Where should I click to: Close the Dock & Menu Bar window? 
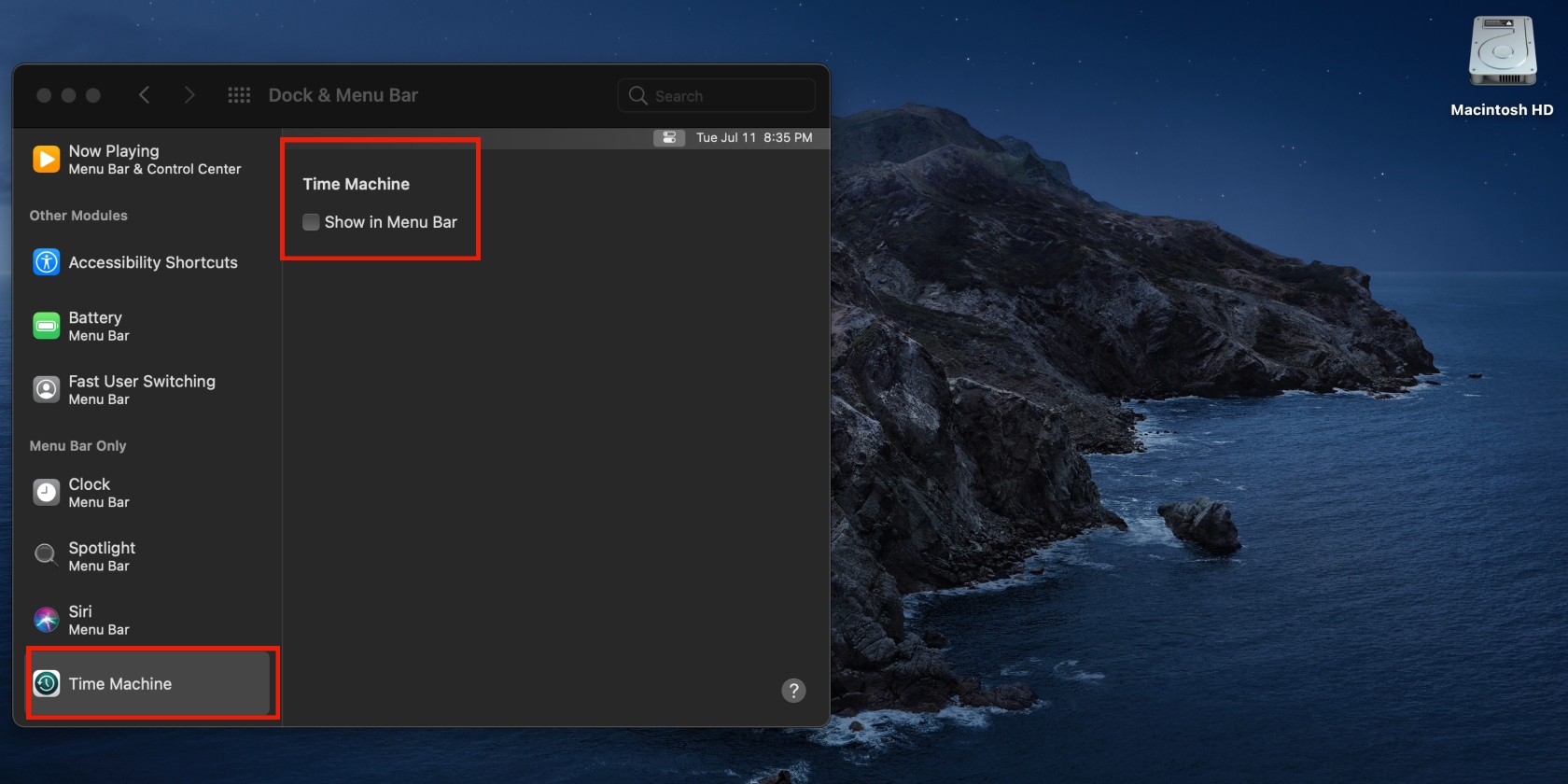pos(44,95)
